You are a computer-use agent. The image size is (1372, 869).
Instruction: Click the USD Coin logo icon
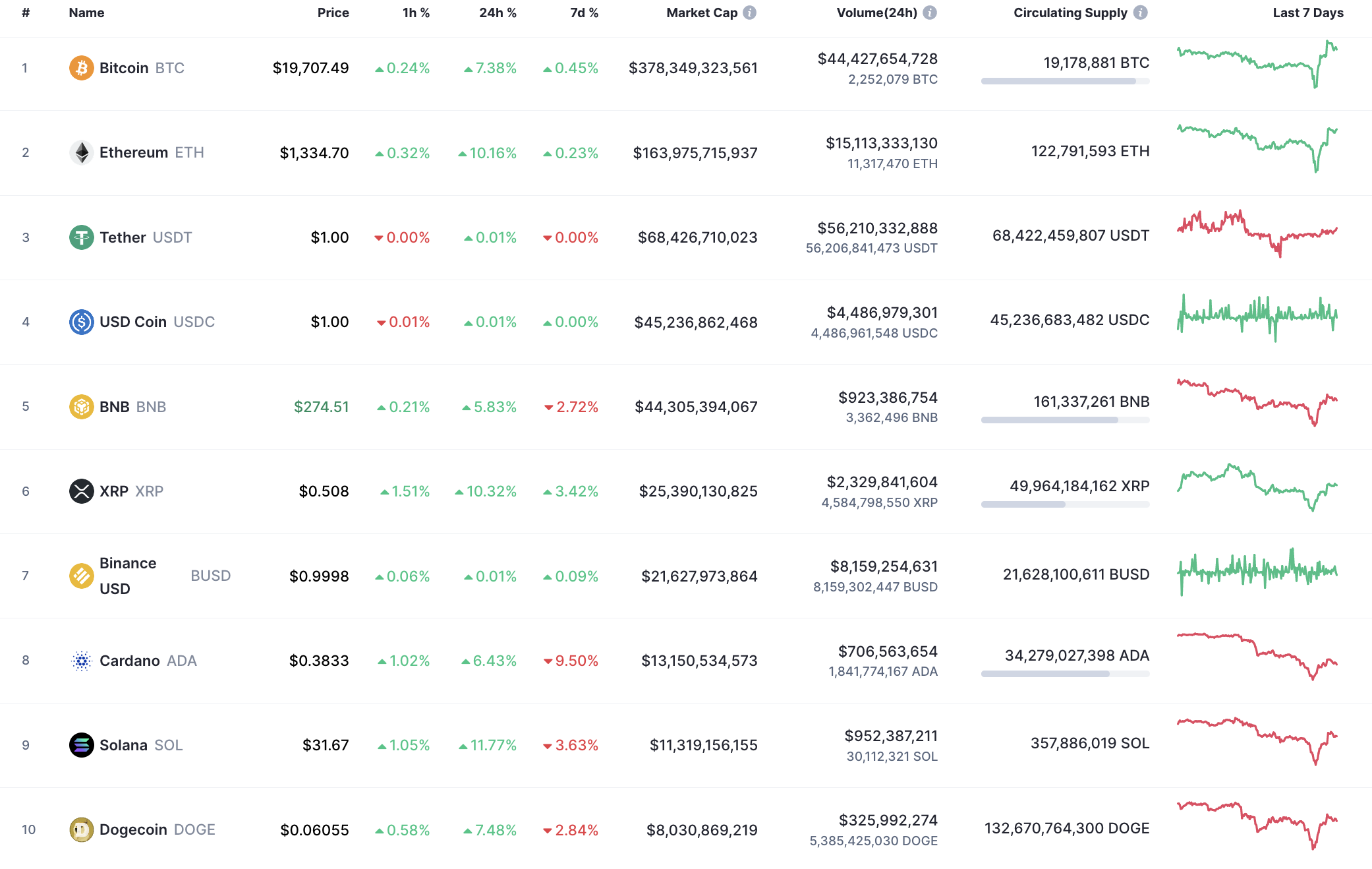point(81,322)
